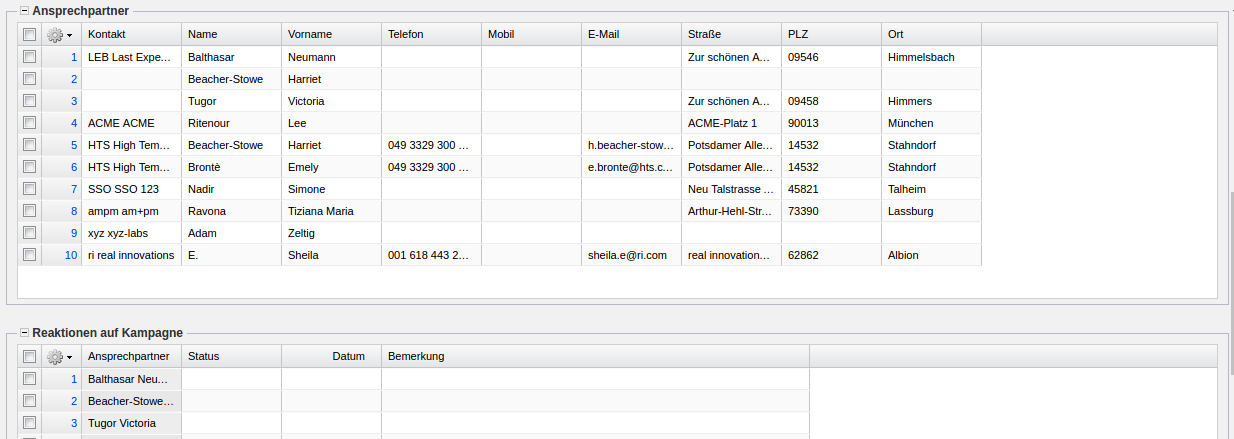This screenshot has height=439, width=1234.
Task: Toggle select-all checkbox in Ansprechpartner table
Action: click(30, 35)
